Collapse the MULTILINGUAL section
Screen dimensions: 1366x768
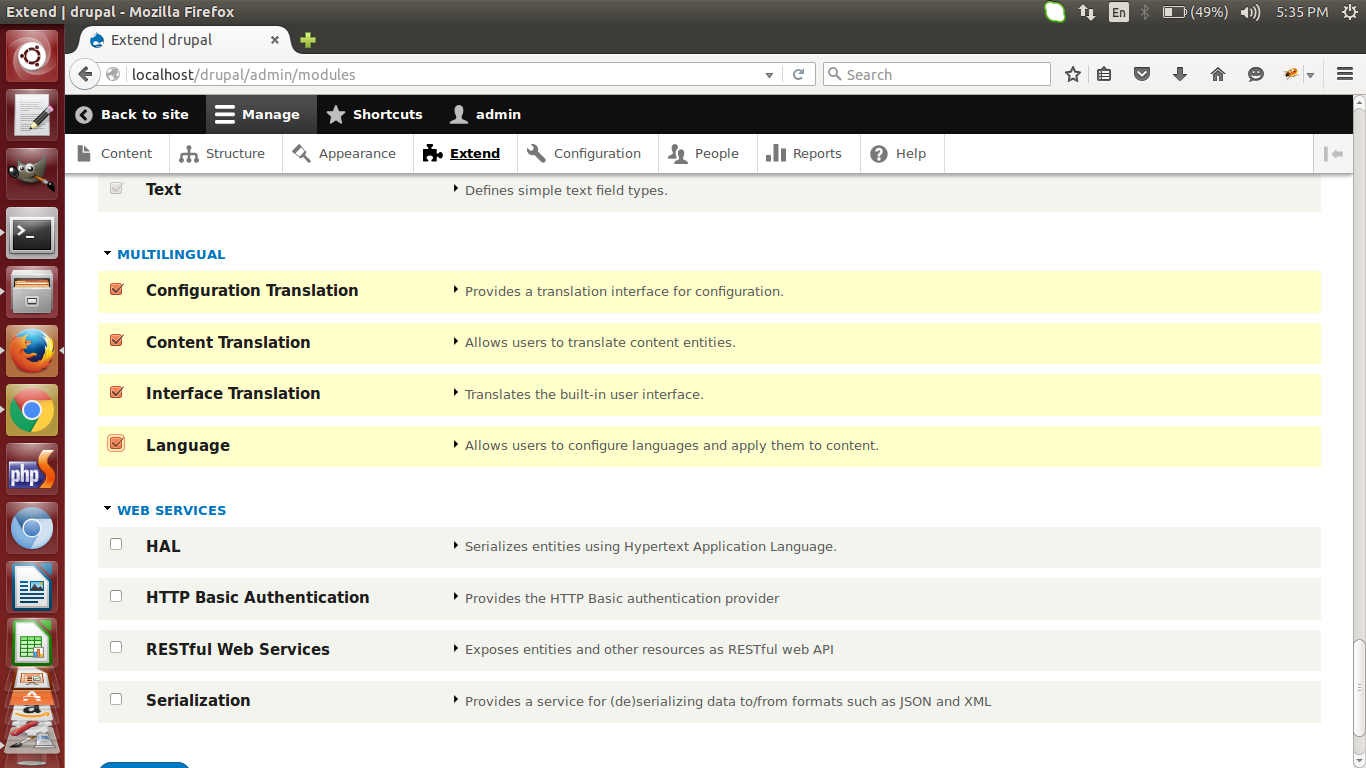[107, 254]
